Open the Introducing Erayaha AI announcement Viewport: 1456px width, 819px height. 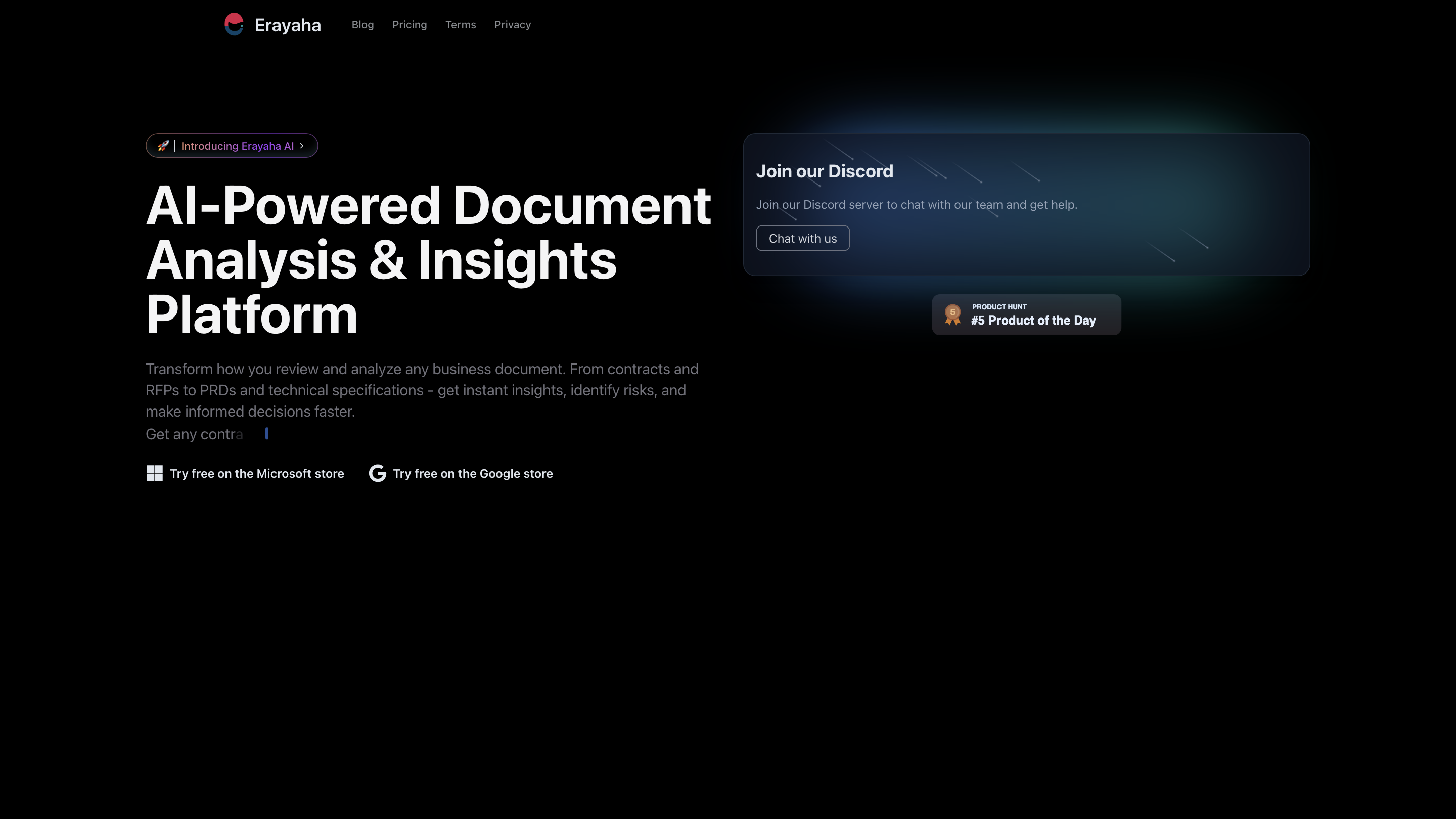(x=238, y=146)
